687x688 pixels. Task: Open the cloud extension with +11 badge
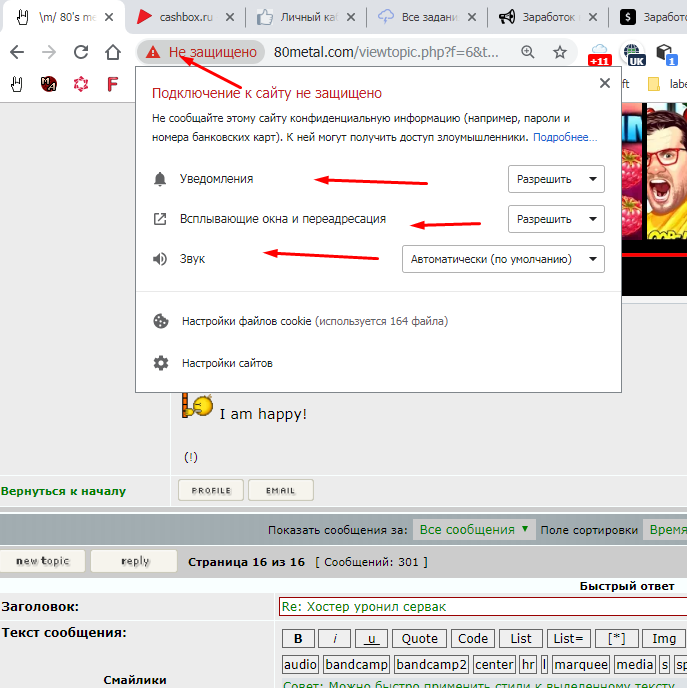600,54
